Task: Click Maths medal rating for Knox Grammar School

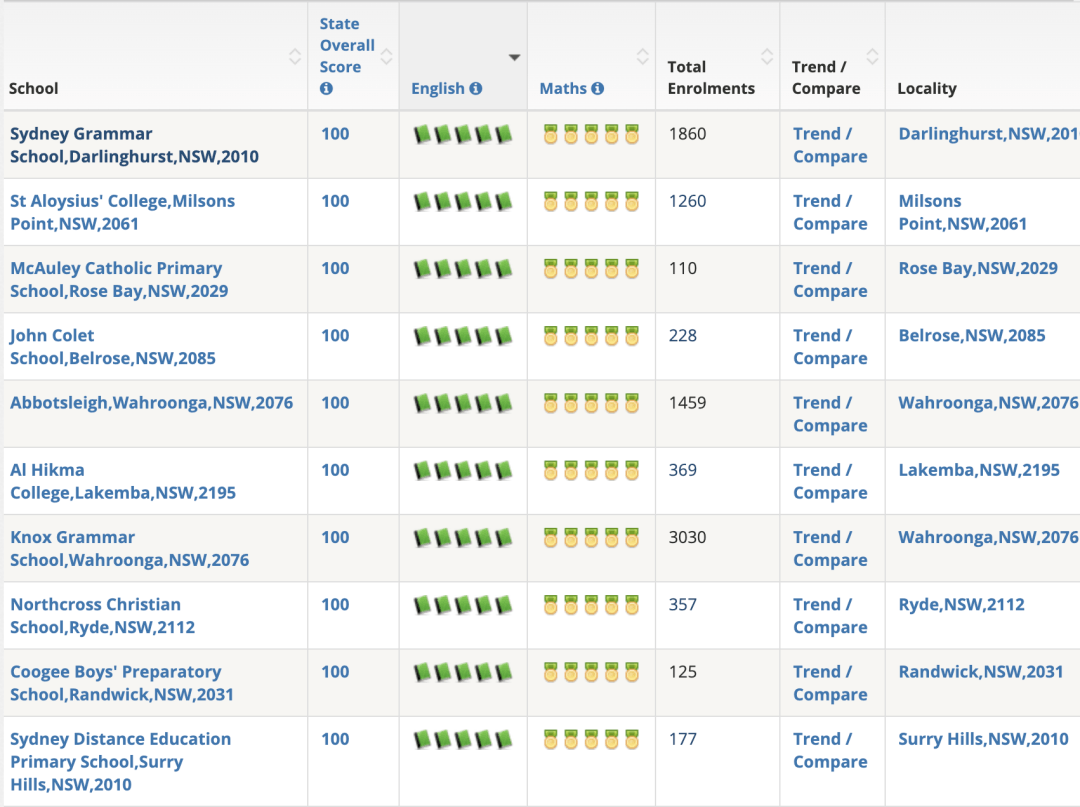Action: click(591, 537)
